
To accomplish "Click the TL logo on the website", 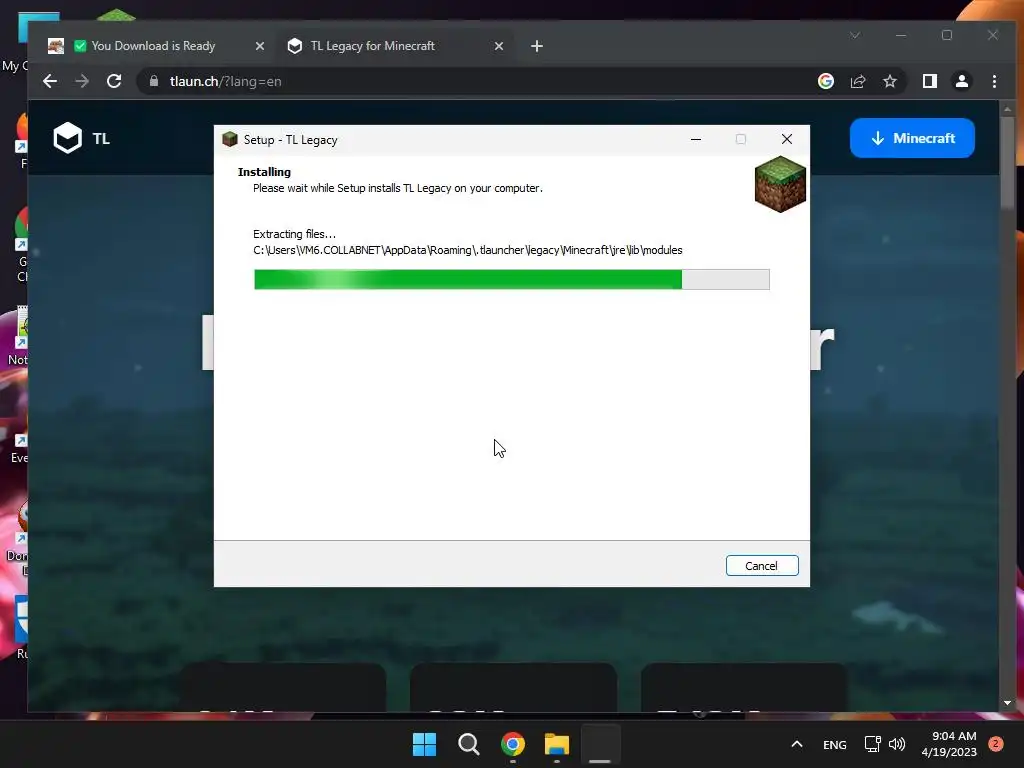I will pyautogui.click(x=81, y=138).
